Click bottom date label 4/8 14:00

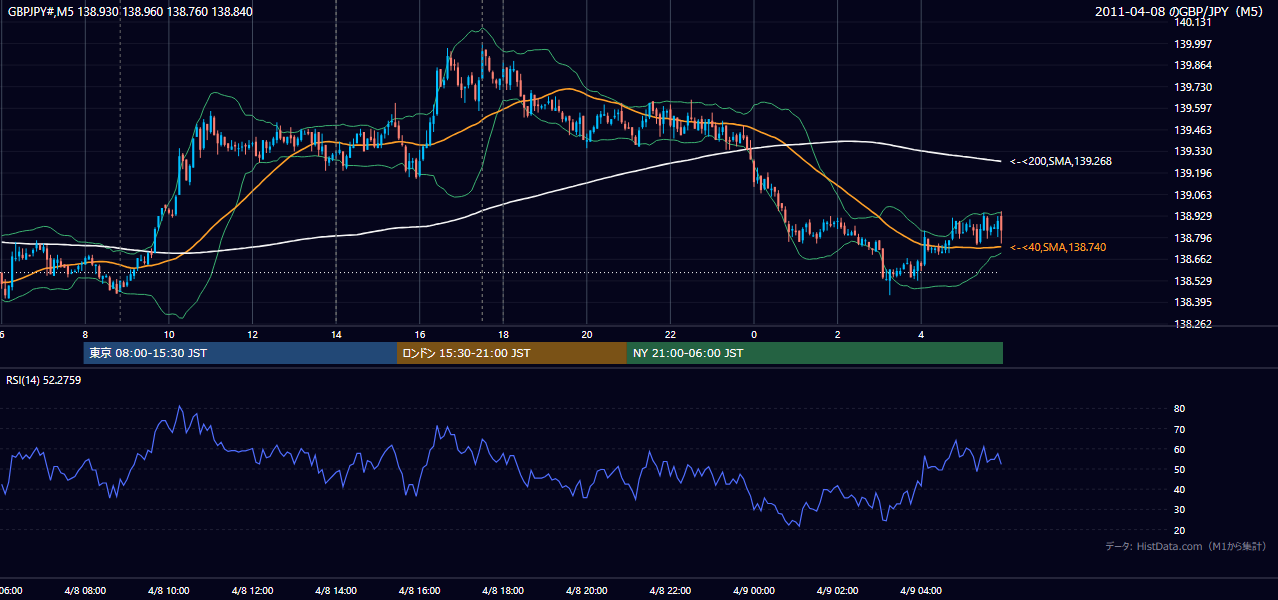pos(335,591)
